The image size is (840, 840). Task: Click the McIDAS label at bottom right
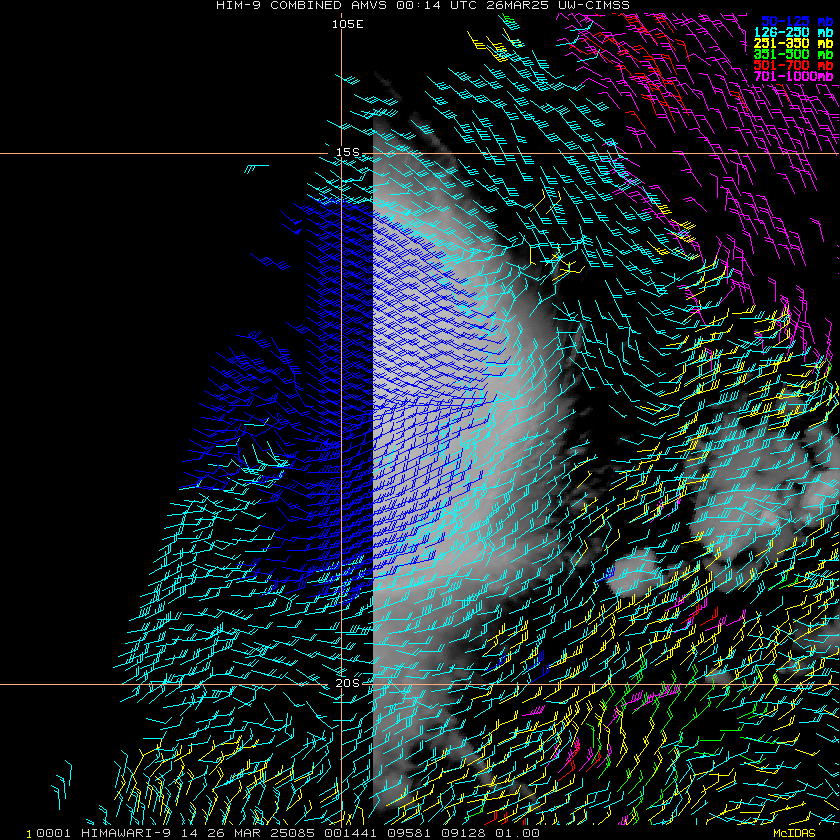pyautogui.click(x=794, y=833)
